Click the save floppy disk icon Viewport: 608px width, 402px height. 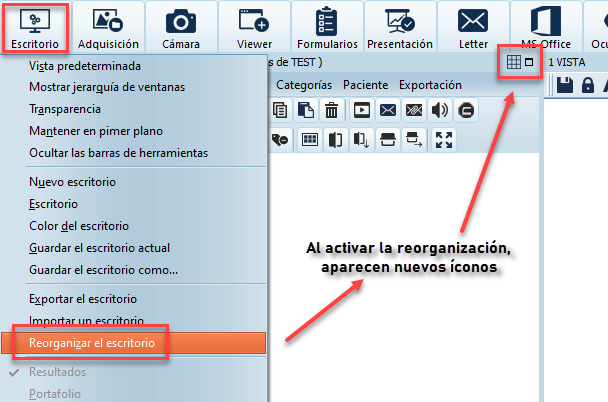click(565, 85)
